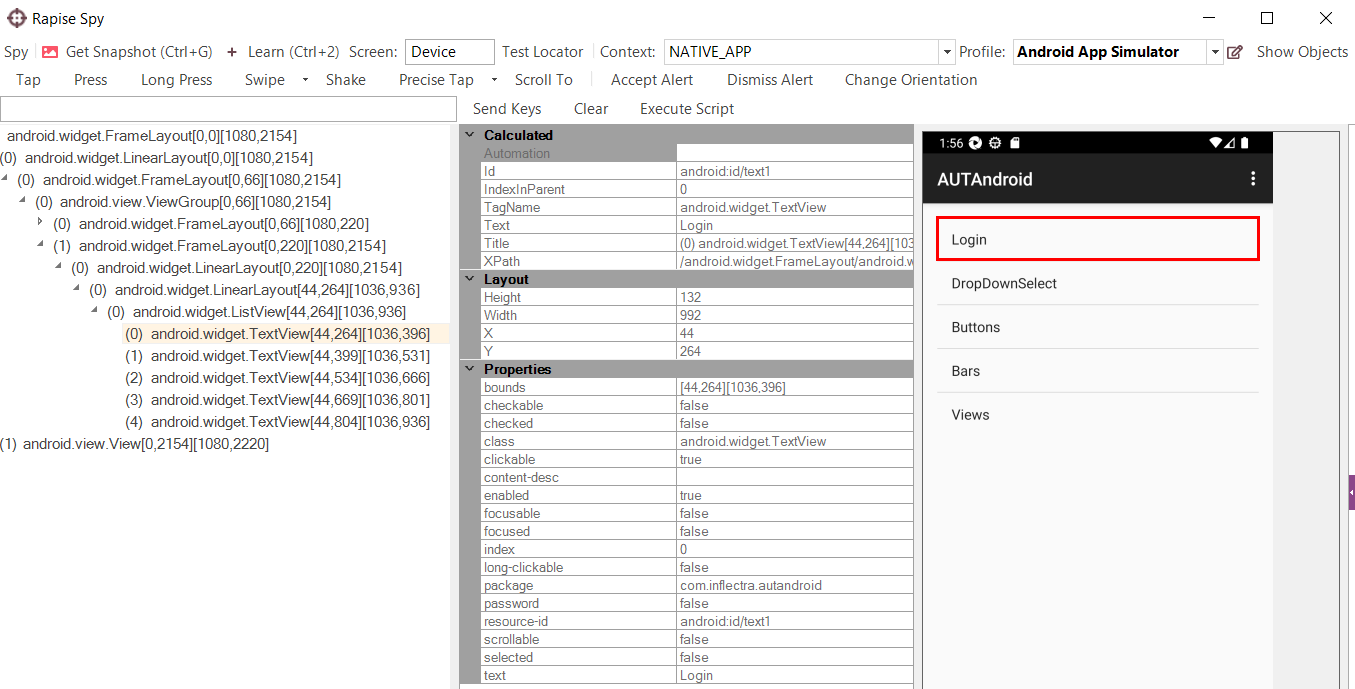This screenshot has width=1355, height=689.
Task: Click the Rapise Spy crosshair logo
Action: (17, 18)
